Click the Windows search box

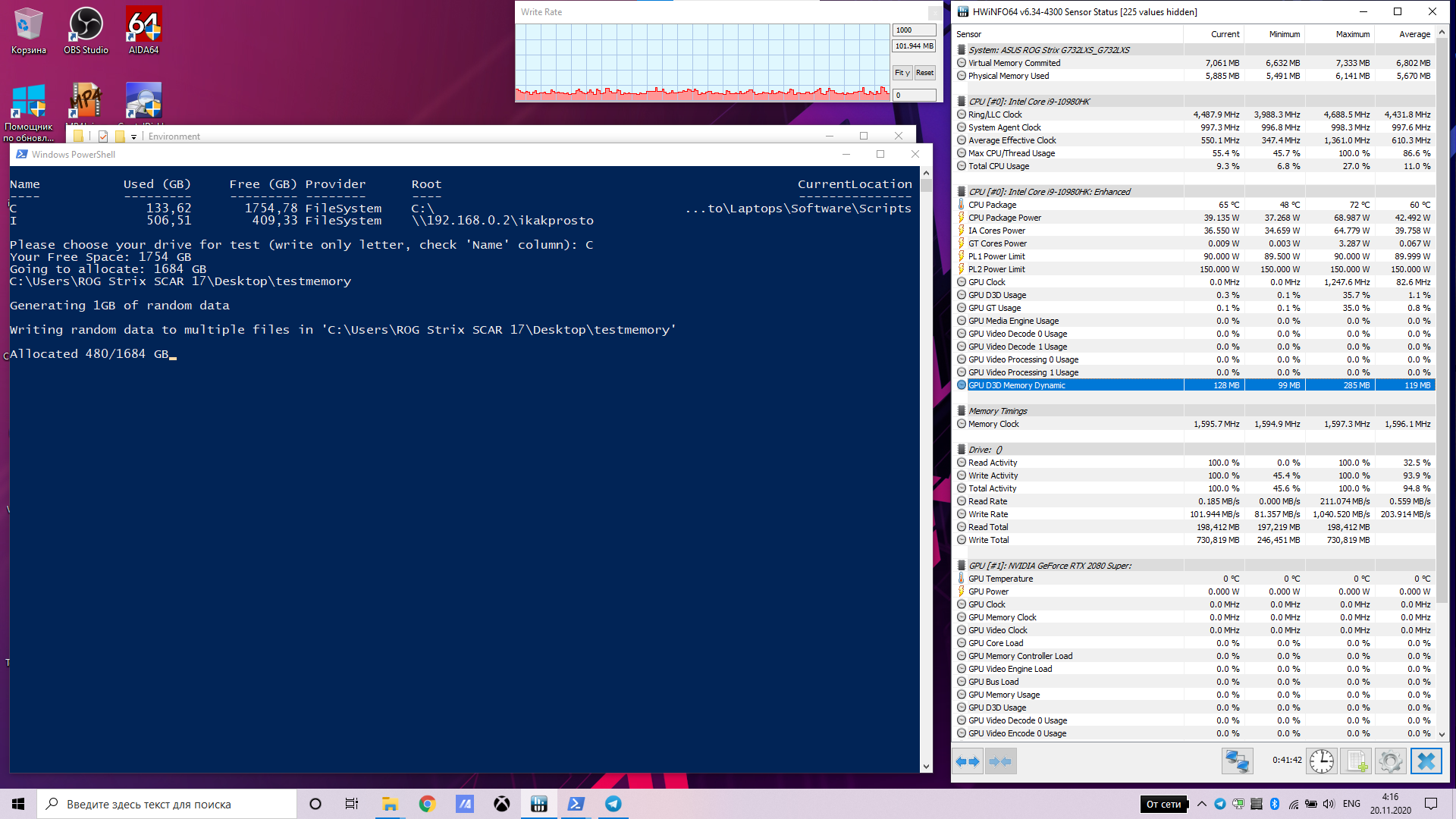tap(167, 804)
